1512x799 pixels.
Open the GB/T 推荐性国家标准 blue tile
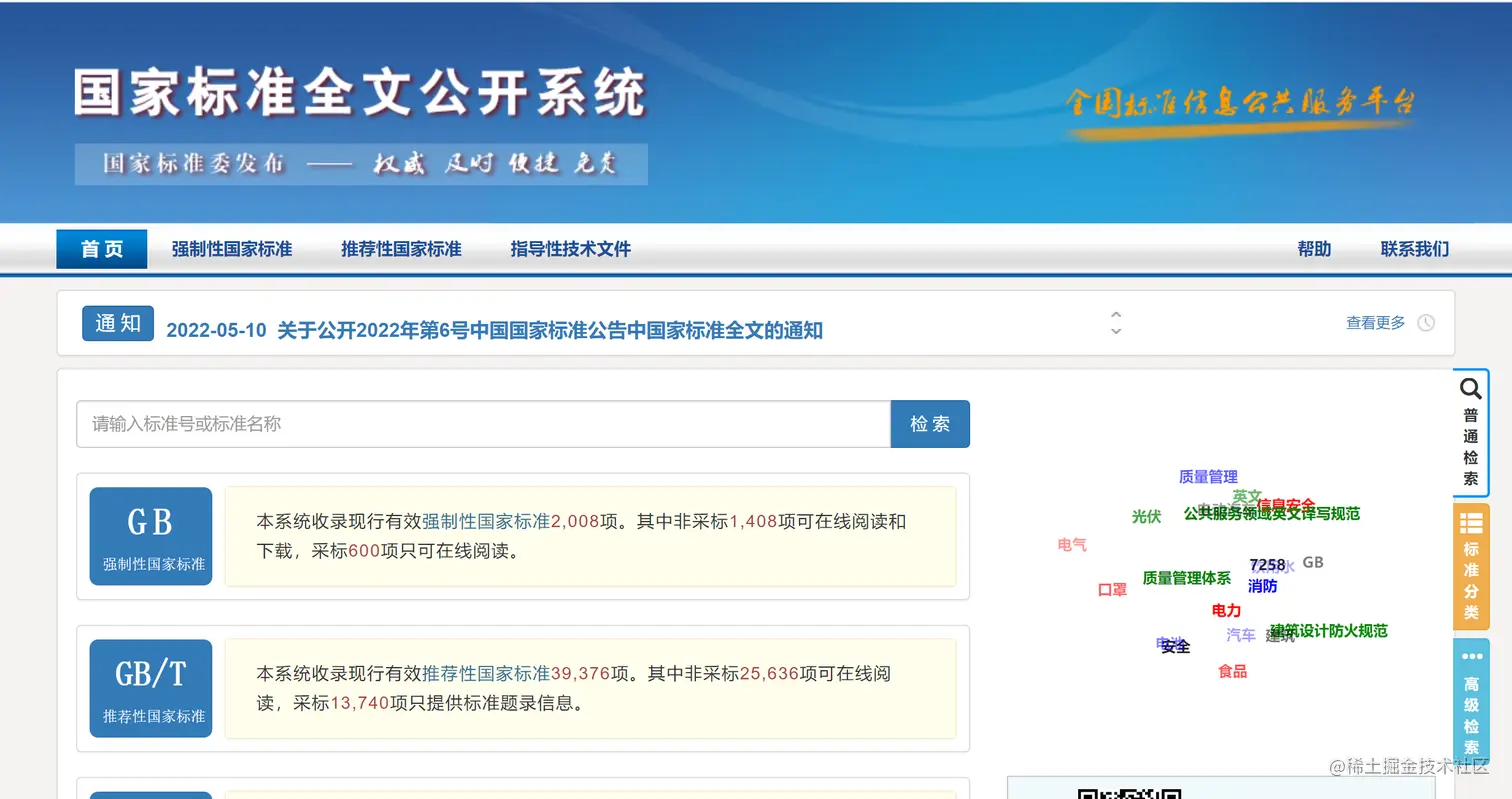[x=151, y=688]
